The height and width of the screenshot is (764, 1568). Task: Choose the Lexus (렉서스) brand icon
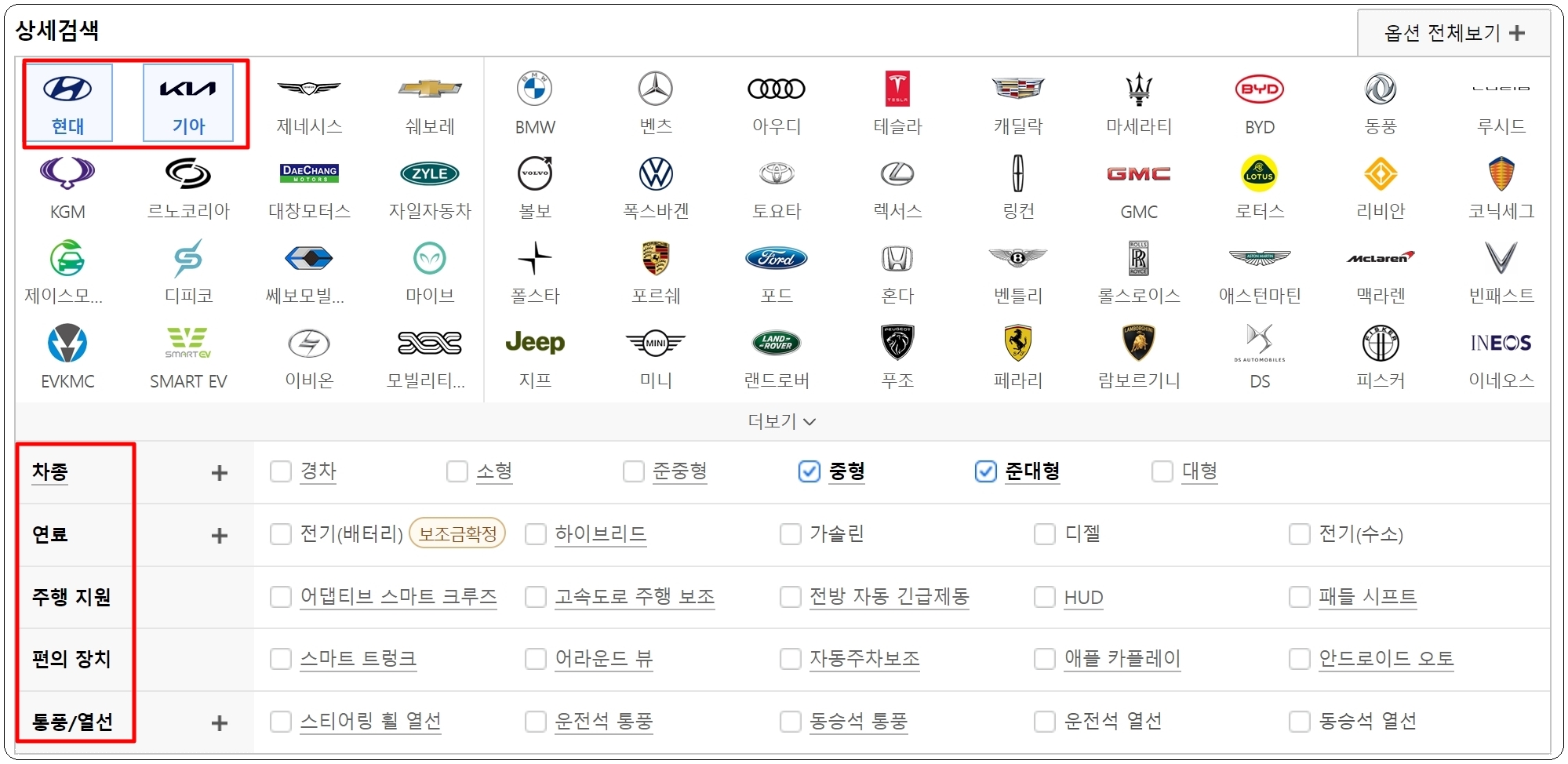click(x=897, y=173)
